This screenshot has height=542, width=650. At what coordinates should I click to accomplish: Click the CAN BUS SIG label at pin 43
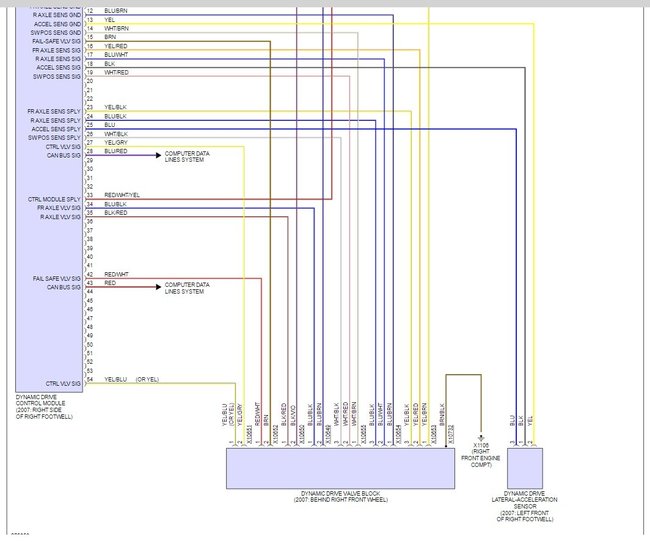63,287
